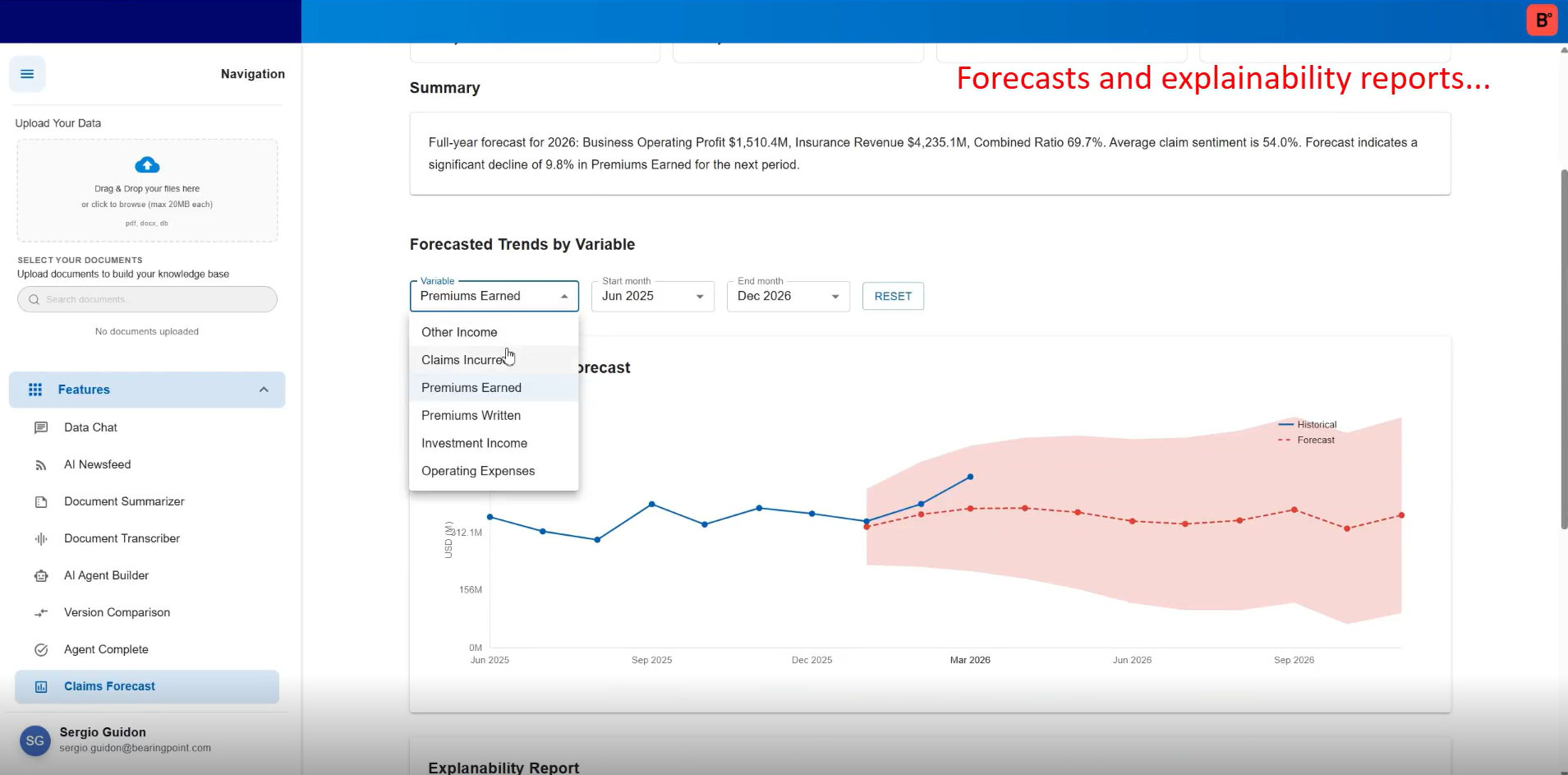Click the Version Comparison icon
Screen dimensions: 1568x775
[x=41, y=613]
